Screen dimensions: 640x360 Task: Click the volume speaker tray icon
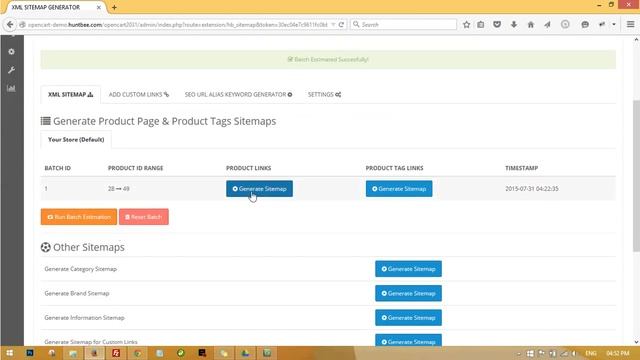pyautogui.click(x=574, y=353)
